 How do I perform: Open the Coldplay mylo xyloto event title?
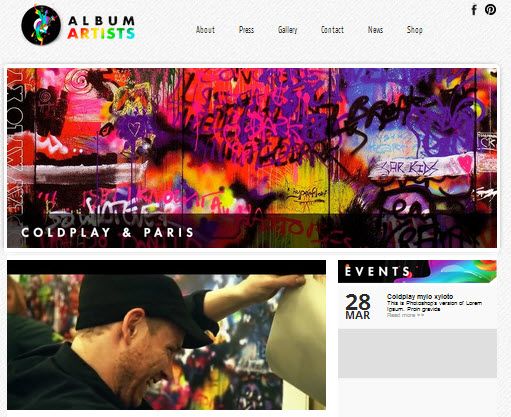(x=420, y=296)
